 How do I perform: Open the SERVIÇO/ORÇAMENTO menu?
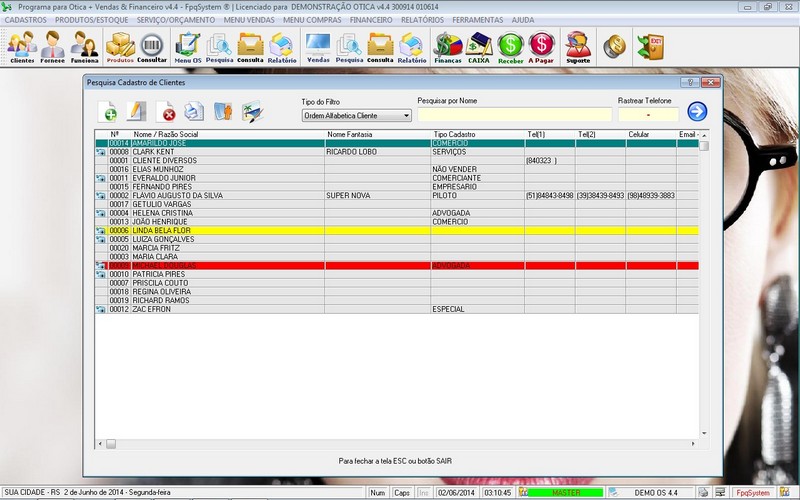pyautogui.click(x=176, y=20)
